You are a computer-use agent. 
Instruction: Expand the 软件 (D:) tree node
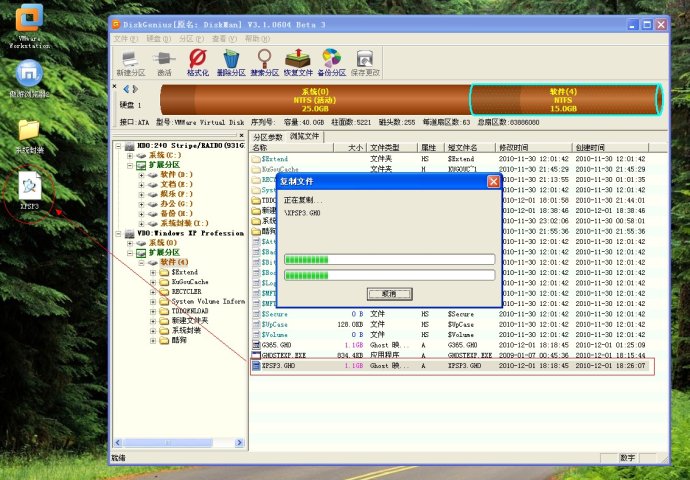click(141, 175)
